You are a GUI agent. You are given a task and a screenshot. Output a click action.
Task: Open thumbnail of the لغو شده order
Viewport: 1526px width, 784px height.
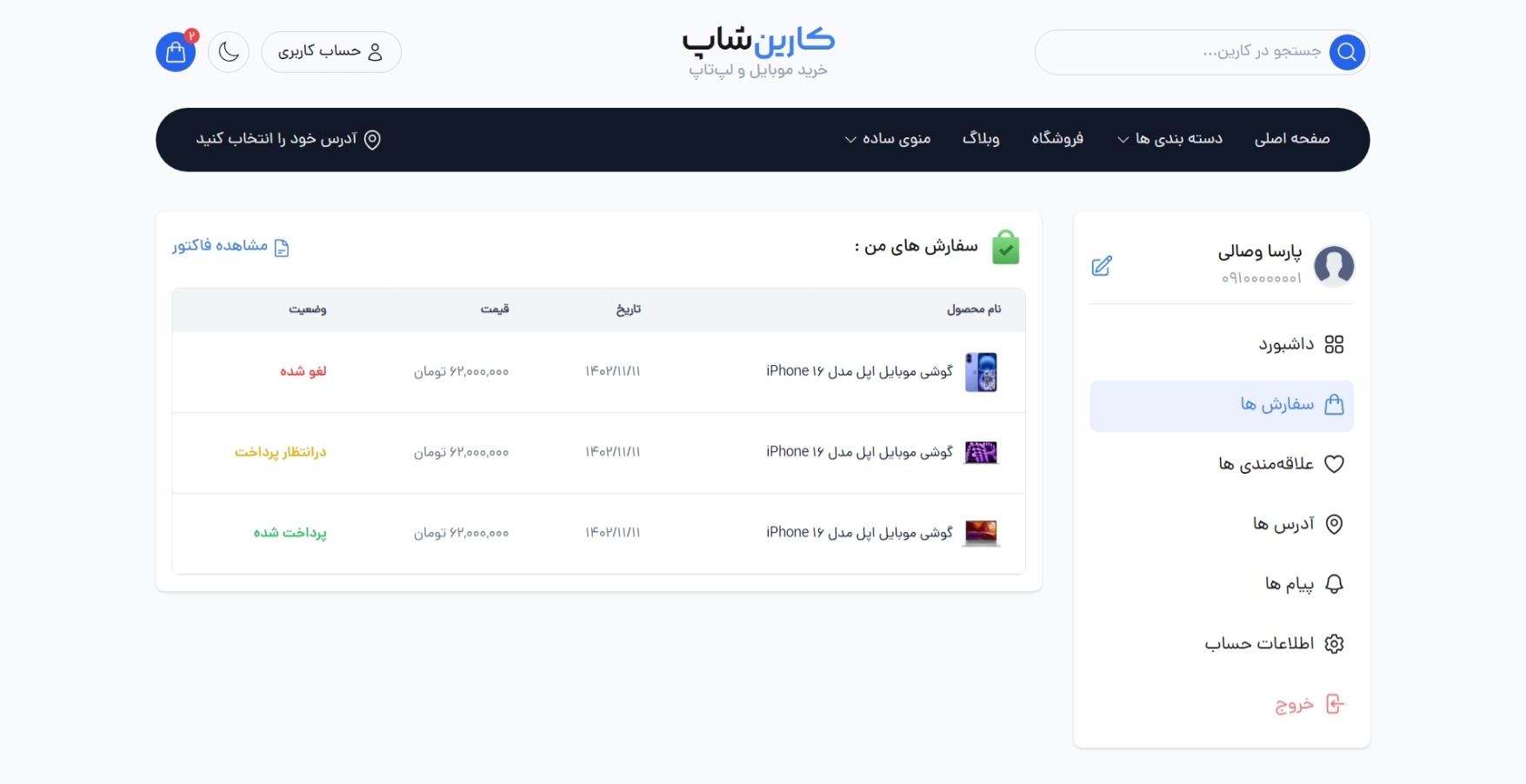[x=981, y=372]
